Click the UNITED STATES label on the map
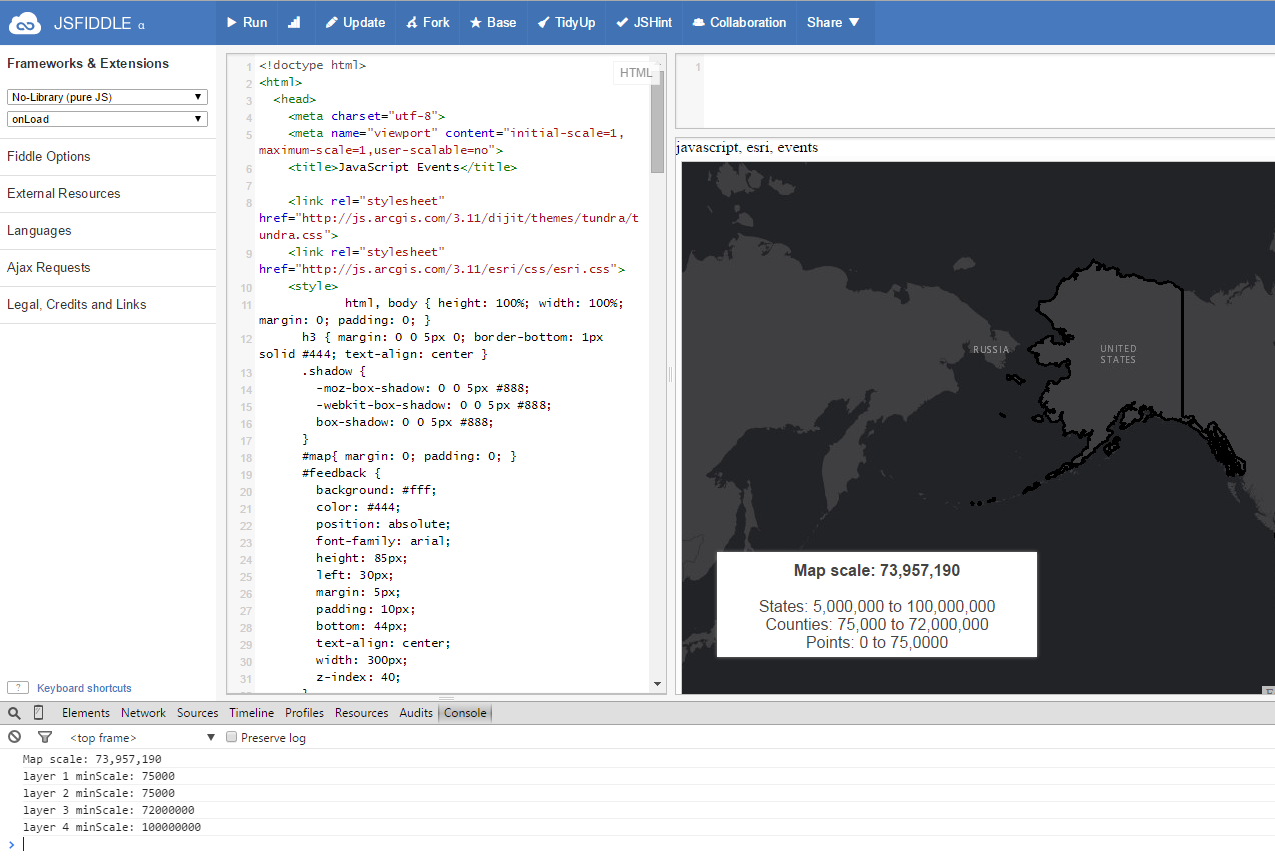The width and height of the screenshot is (1275, 856). coord(1118,354)
